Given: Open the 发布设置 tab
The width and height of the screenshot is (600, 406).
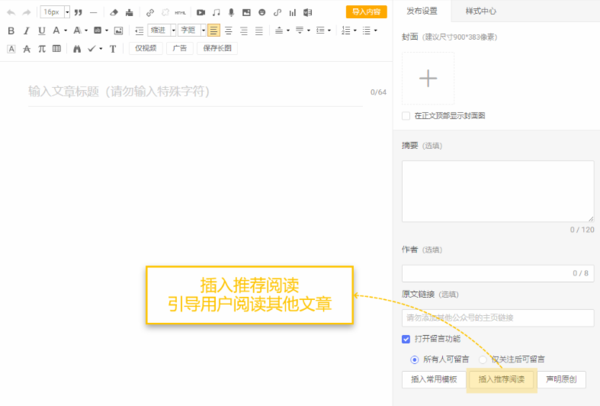Looking at the screenshot, I should 422,11.
